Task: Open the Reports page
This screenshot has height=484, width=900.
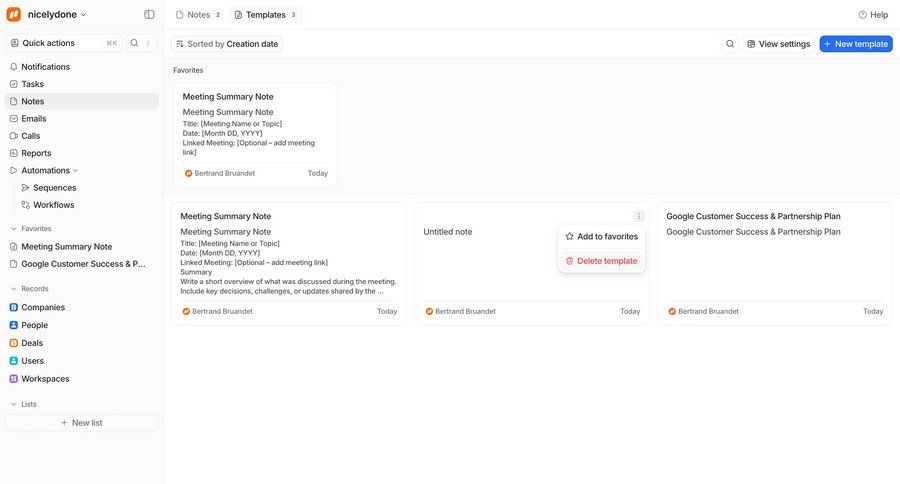Action: click(x=36, y=153)
